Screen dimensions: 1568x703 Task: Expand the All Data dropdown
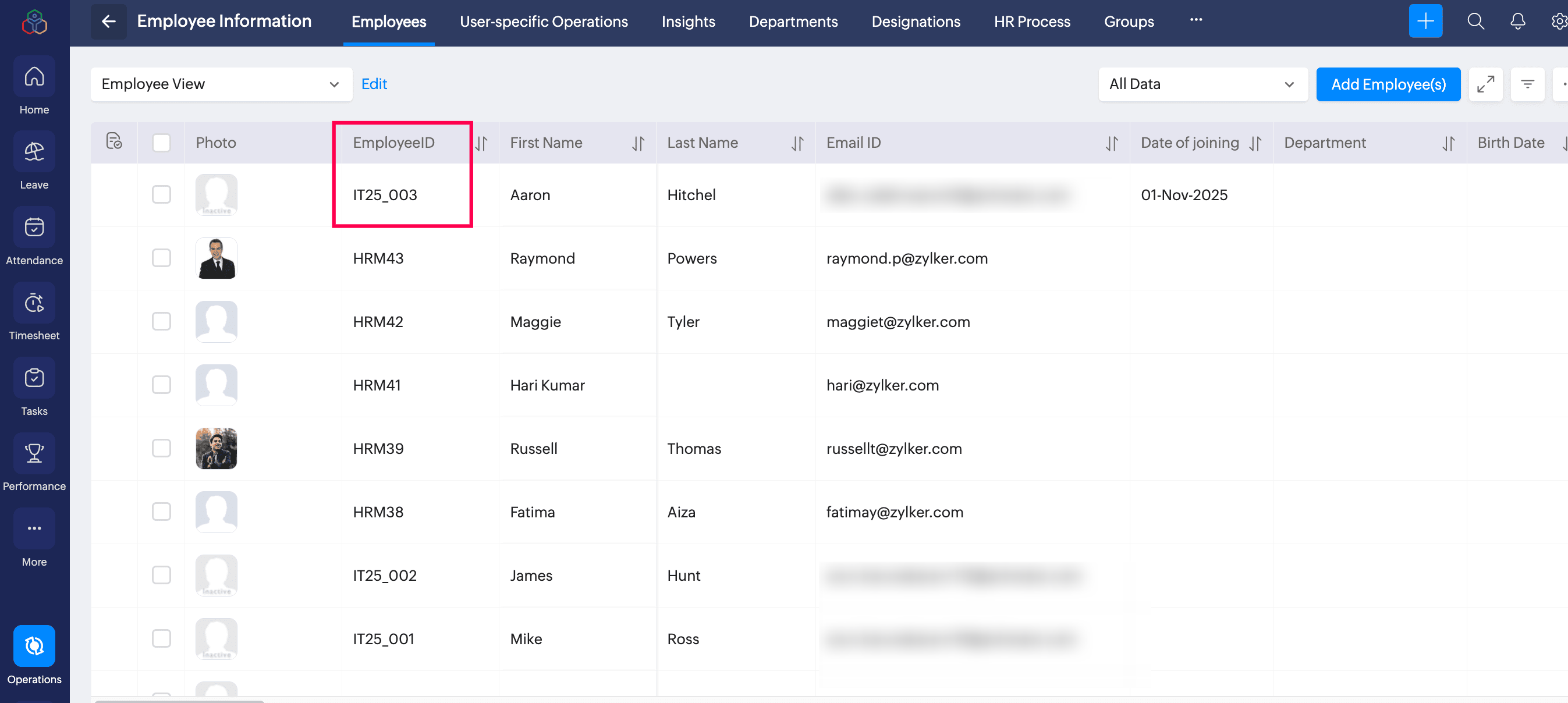pos(1202,84)
